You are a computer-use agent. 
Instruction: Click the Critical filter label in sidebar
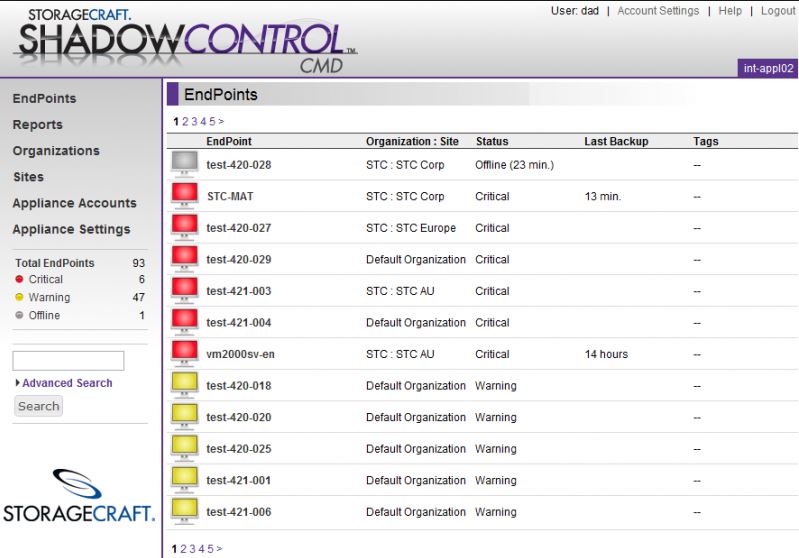46,279
